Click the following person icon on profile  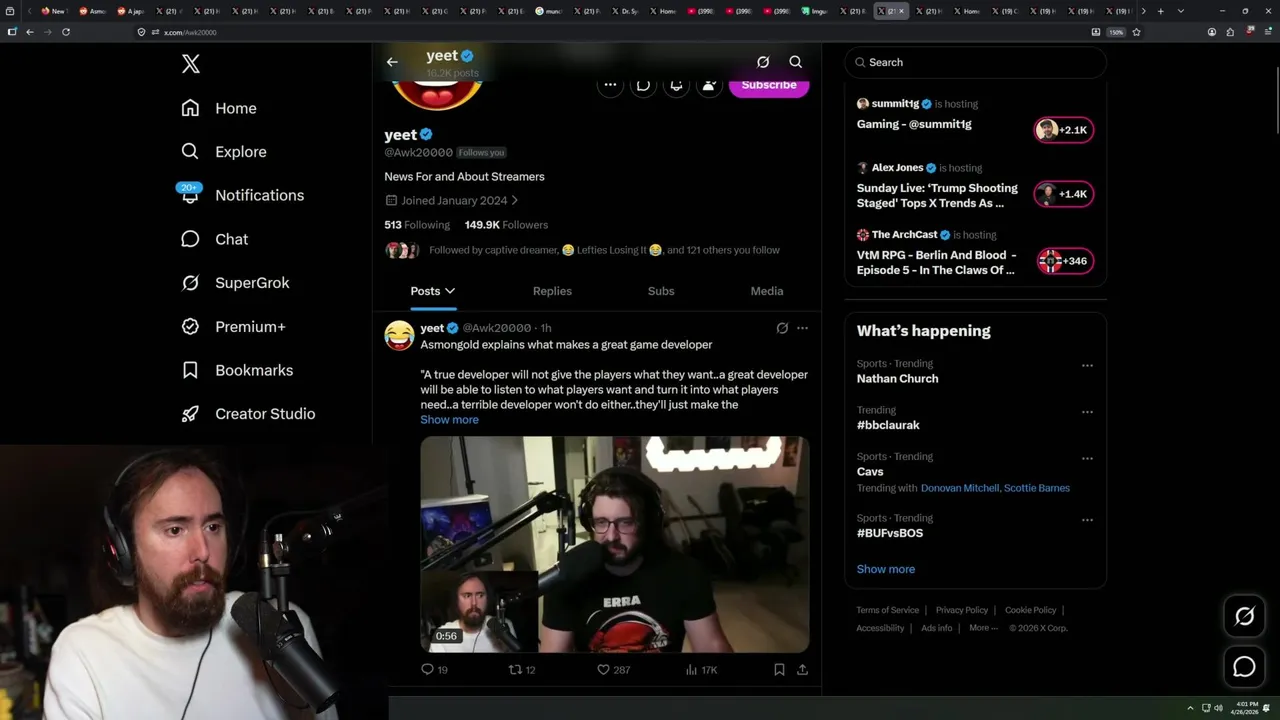click(x=709, y=86)
